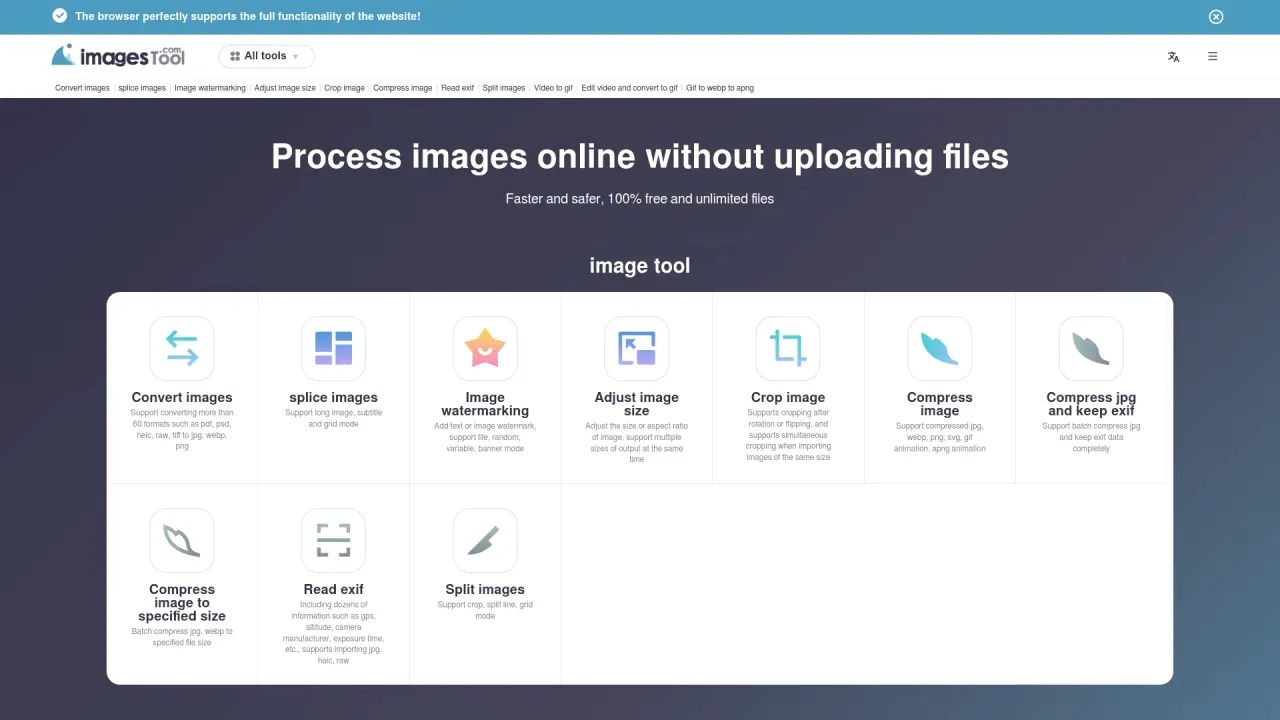Click the Crop image card title
The image size is (1280, 720).
(x=788, y=397)
